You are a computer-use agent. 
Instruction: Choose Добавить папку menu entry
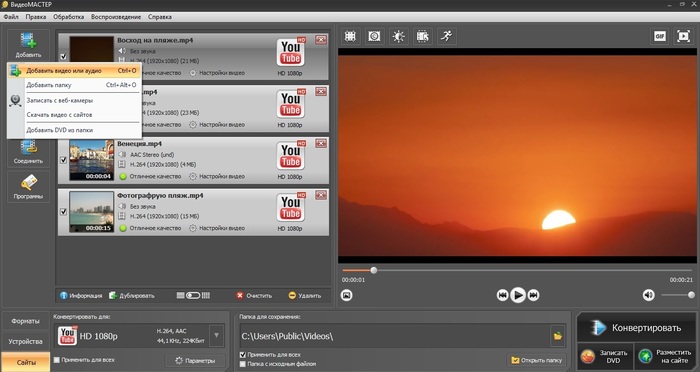pyautogui.click(x=74, y=85)
